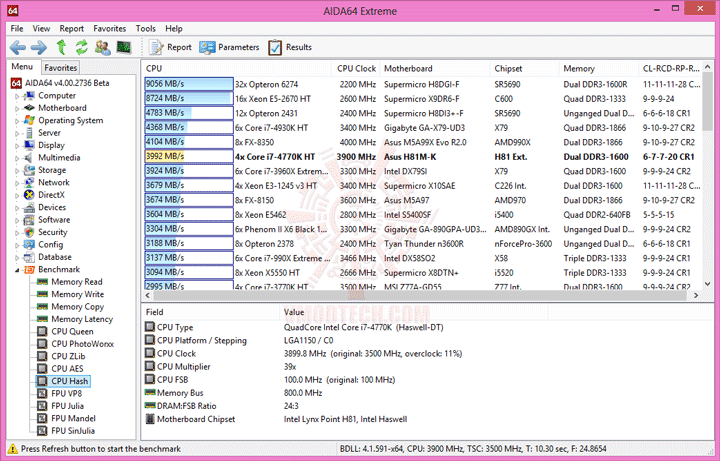
Task: Expand the Computer tree node arrow
Action: pyautogui.click(x=17, y=96)
